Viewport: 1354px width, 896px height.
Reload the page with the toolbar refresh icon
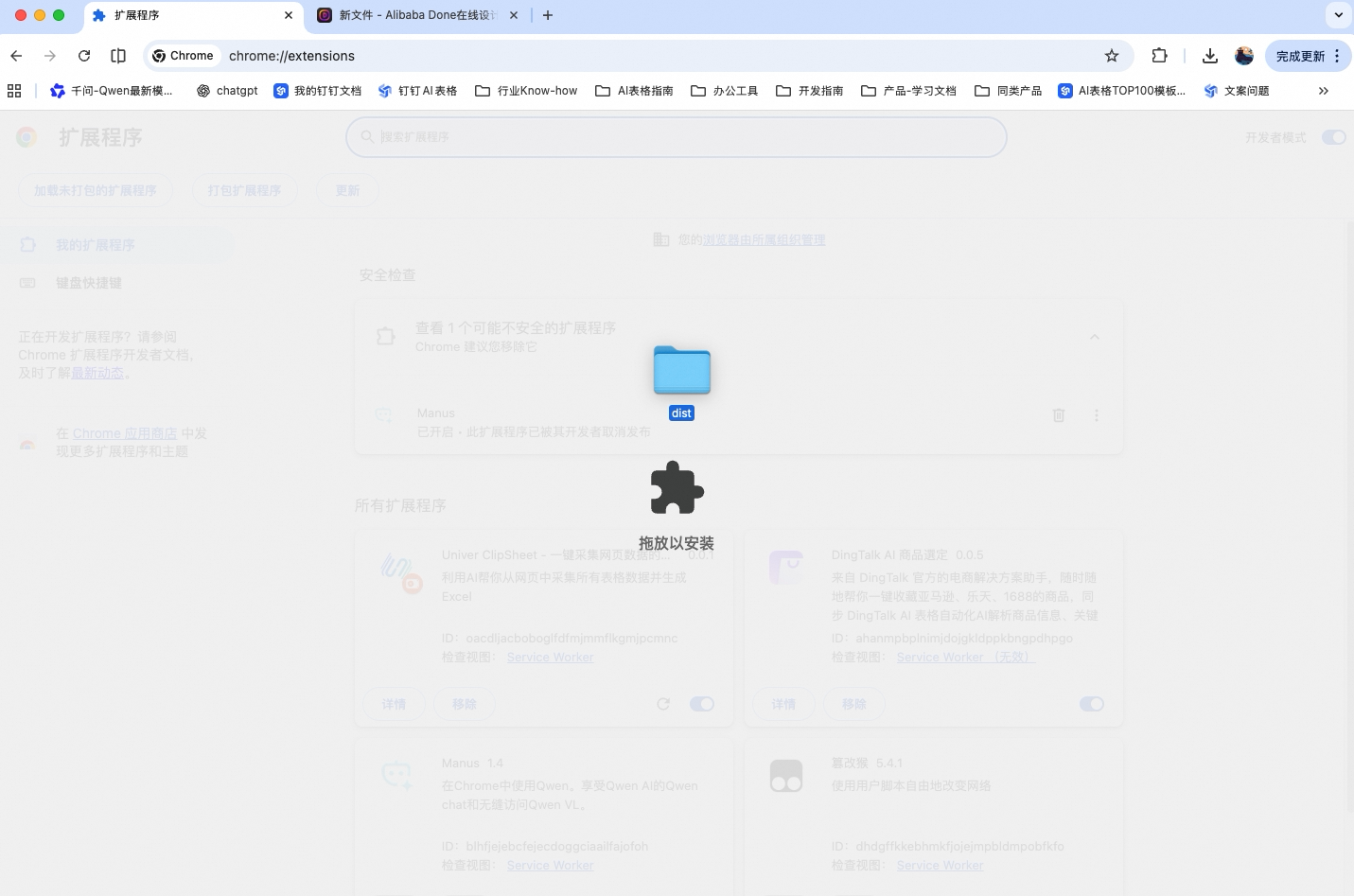pos(84,56)
